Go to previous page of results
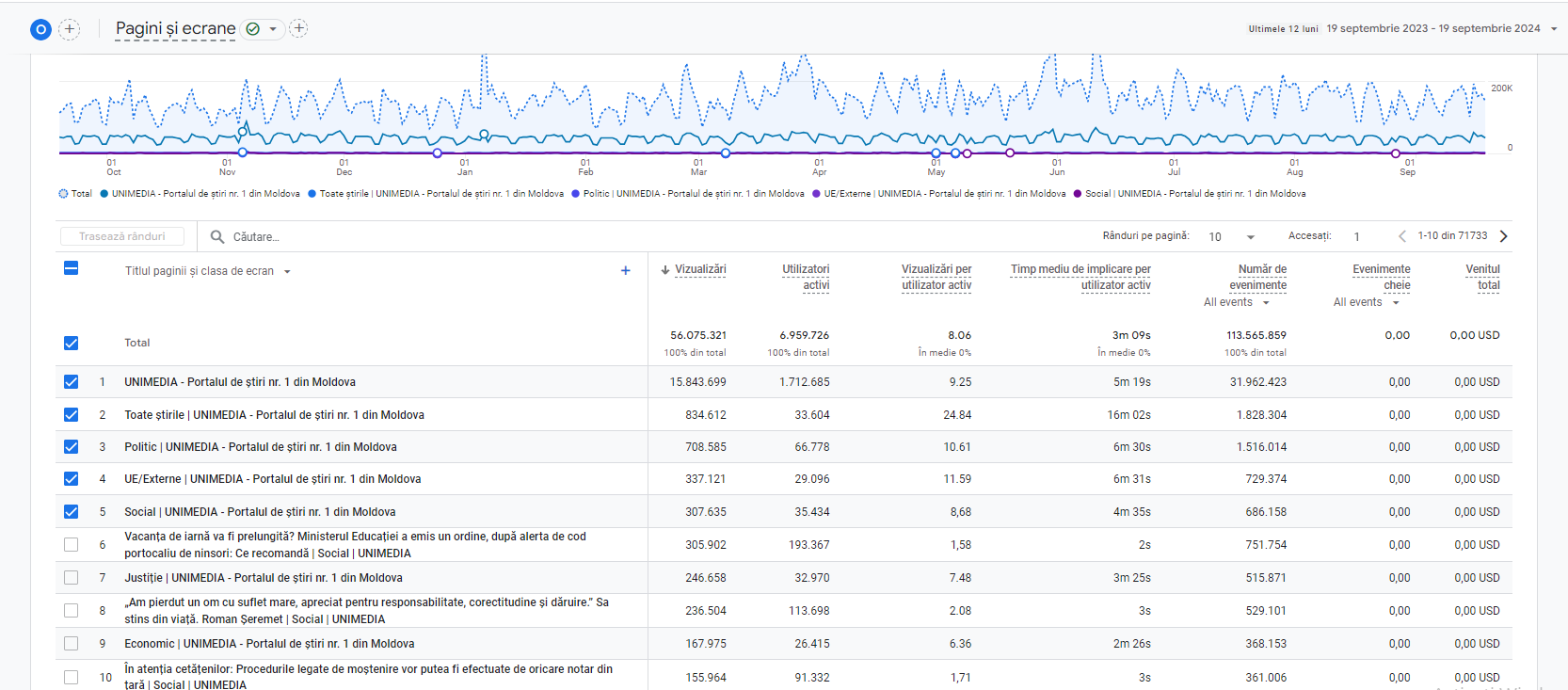This screenshot has height=690, width=1568. coord(1402,236)
